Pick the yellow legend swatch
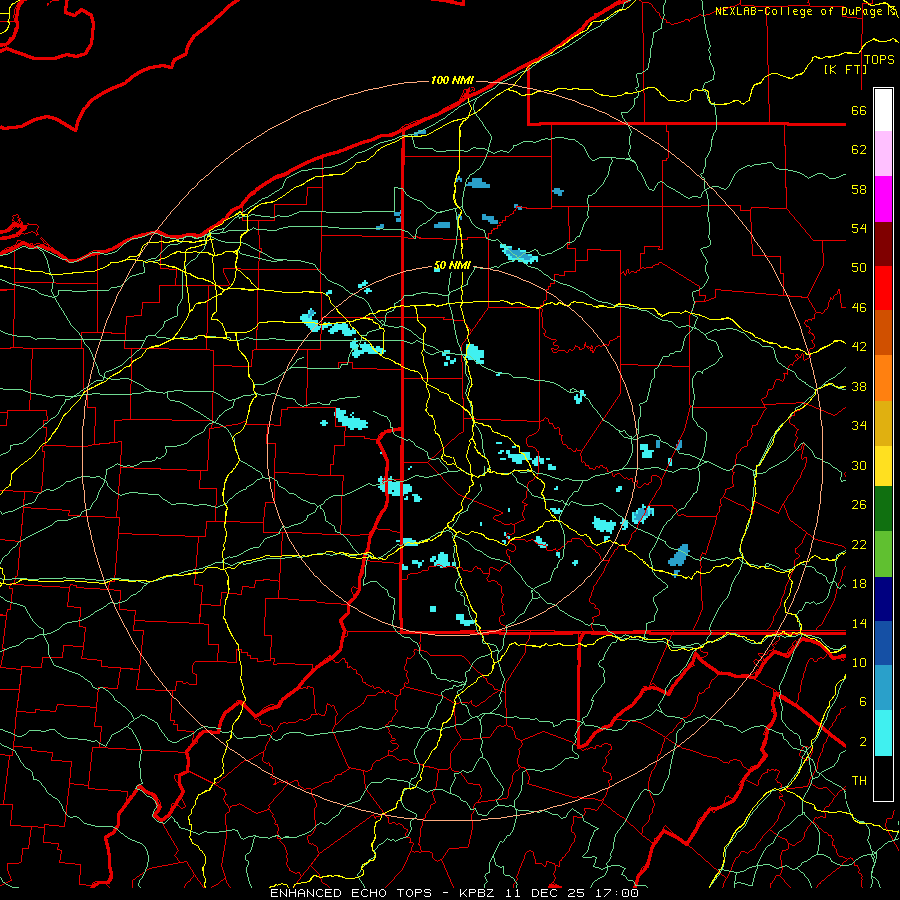The image size is (900, 900). click(x=883, y=466)
